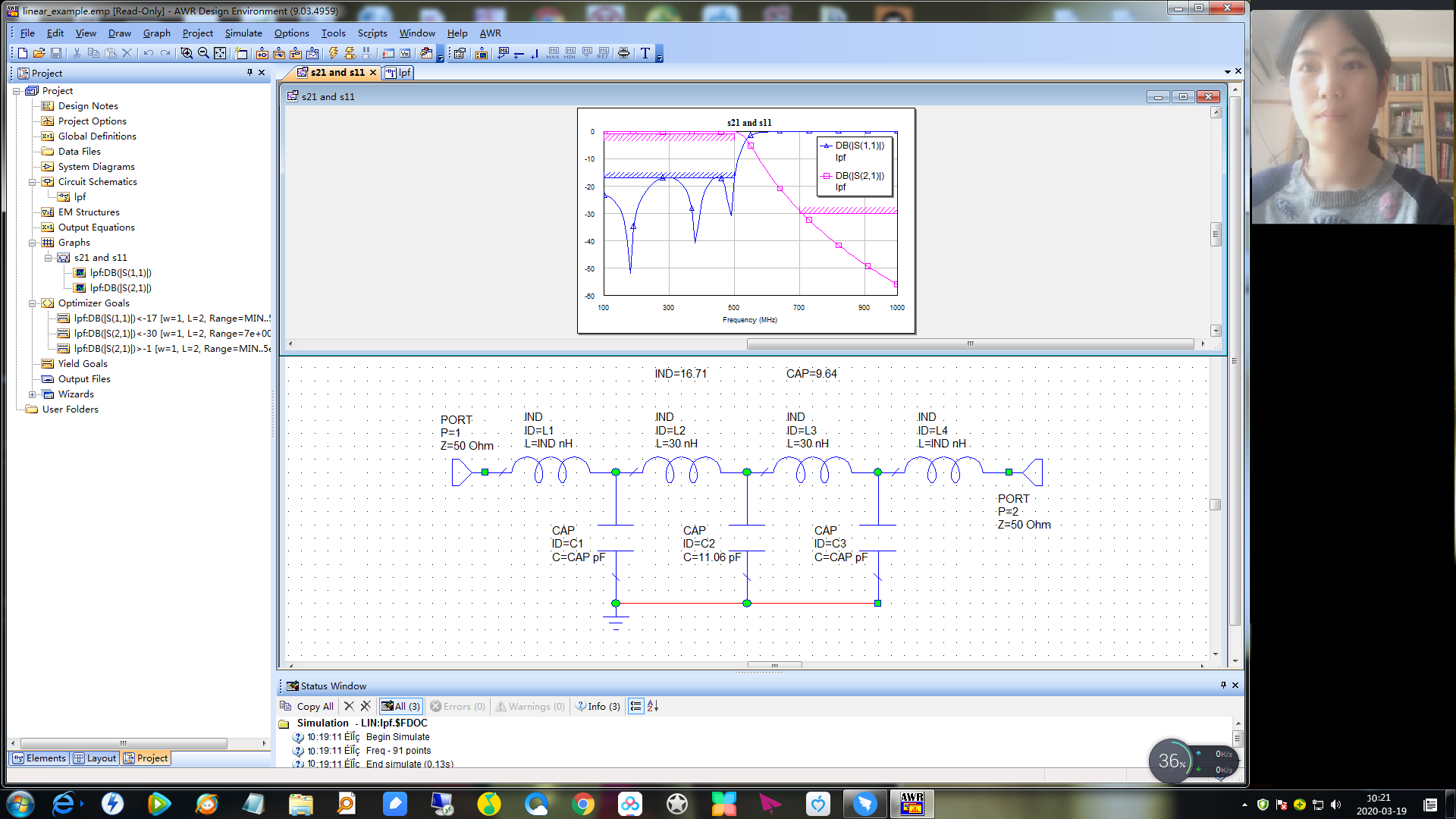Image resolution: width=1456 pixels, height=819 pixels.
Task: Clear selected messages with the X icon
Action: [x=349, y=706]
